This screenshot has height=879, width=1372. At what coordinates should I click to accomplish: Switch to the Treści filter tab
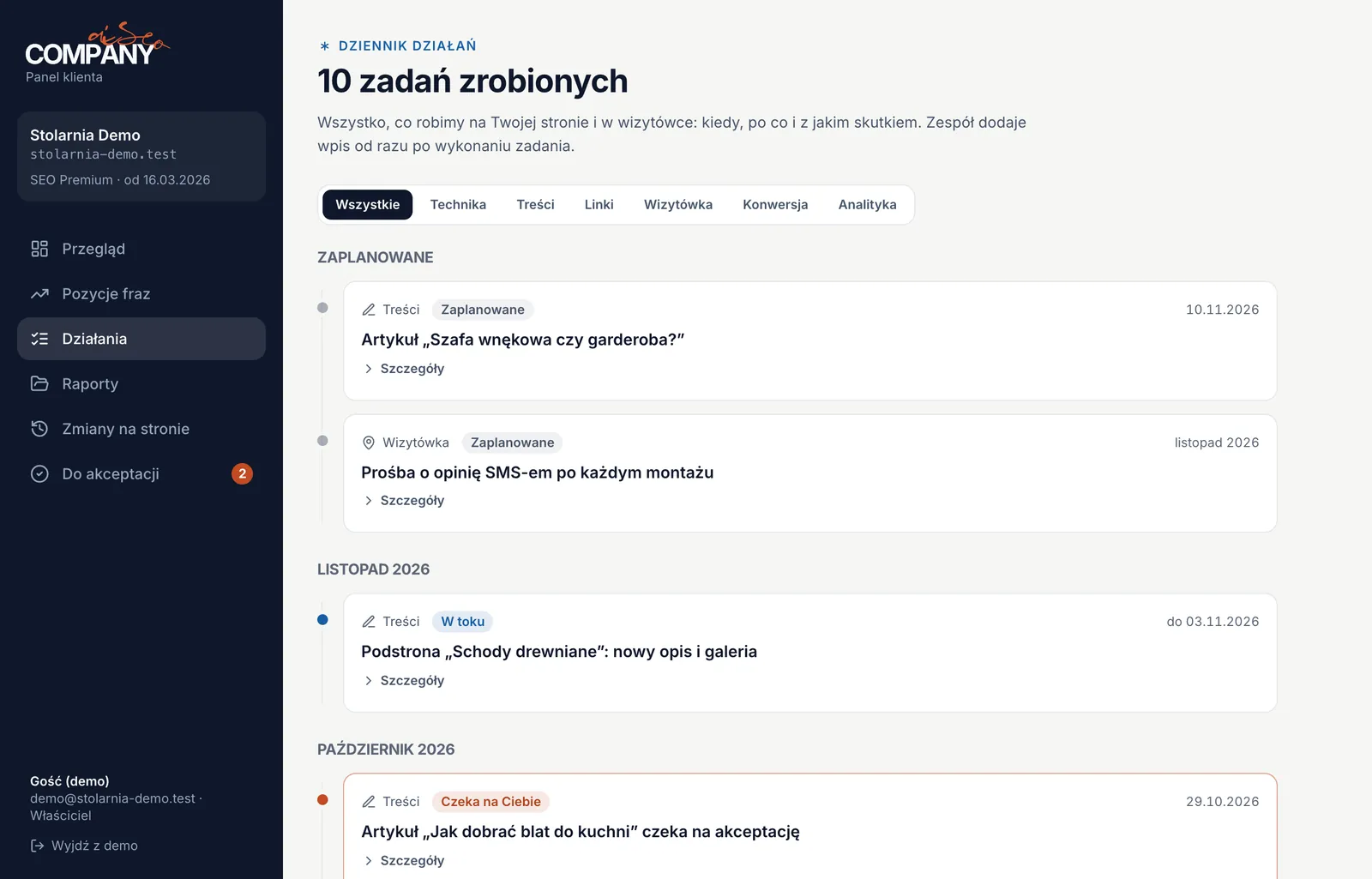pyautogui.click(x=535, y=205)
